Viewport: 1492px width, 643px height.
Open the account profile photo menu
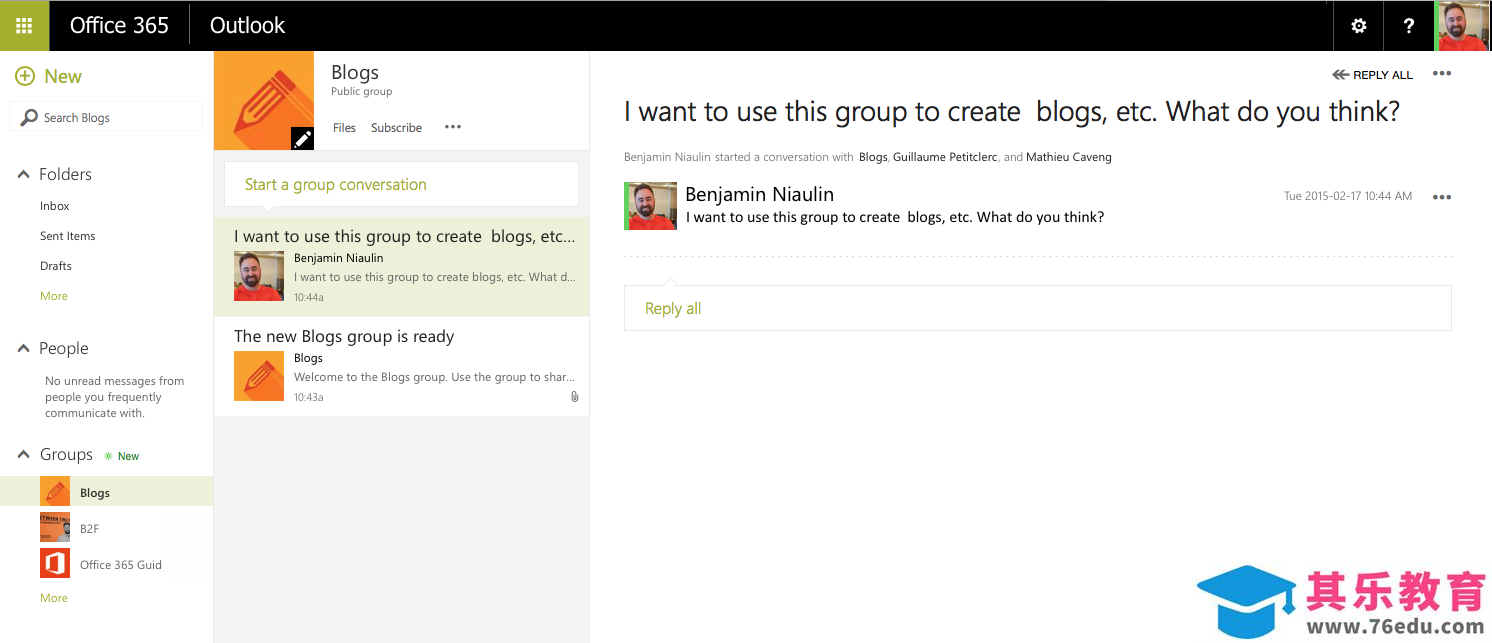[x=1463, y=26]
